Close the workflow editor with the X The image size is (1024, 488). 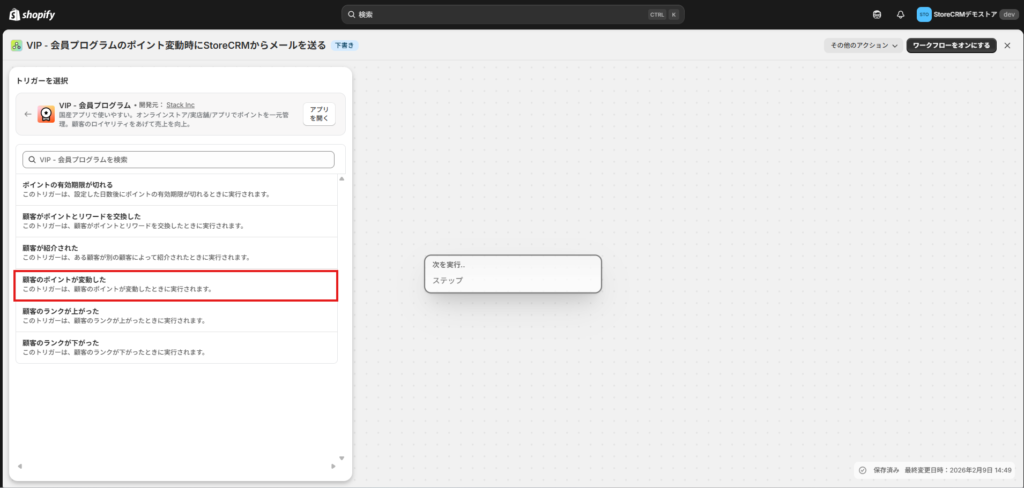tap(1007, 45)
